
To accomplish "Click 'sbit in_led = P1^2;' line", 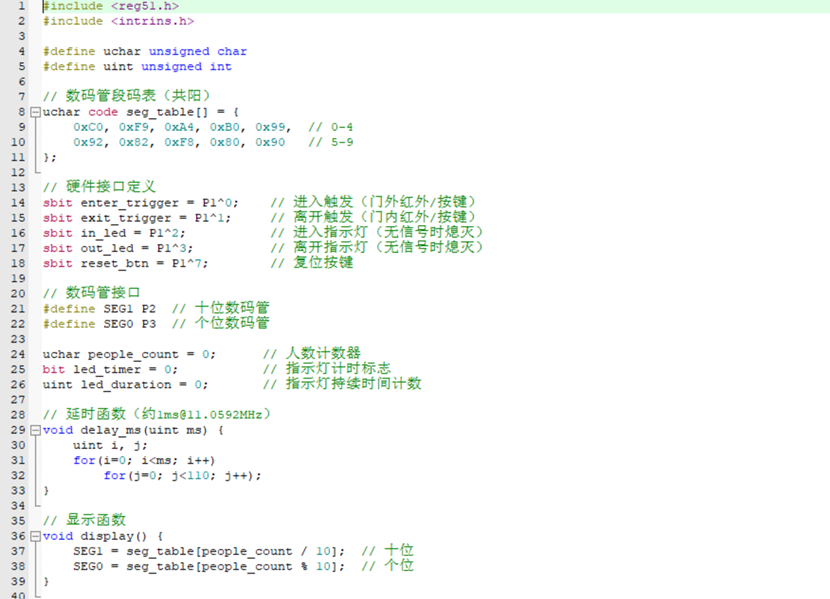I will click(x=114, y=233).
